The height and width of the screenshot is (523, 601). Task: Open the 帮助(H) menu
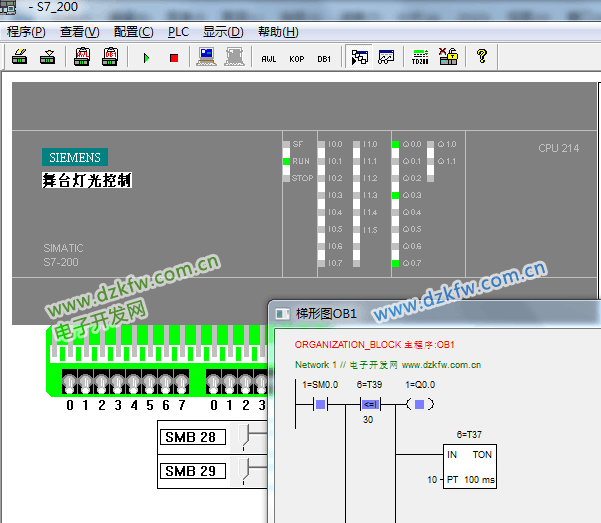[278, 32]
